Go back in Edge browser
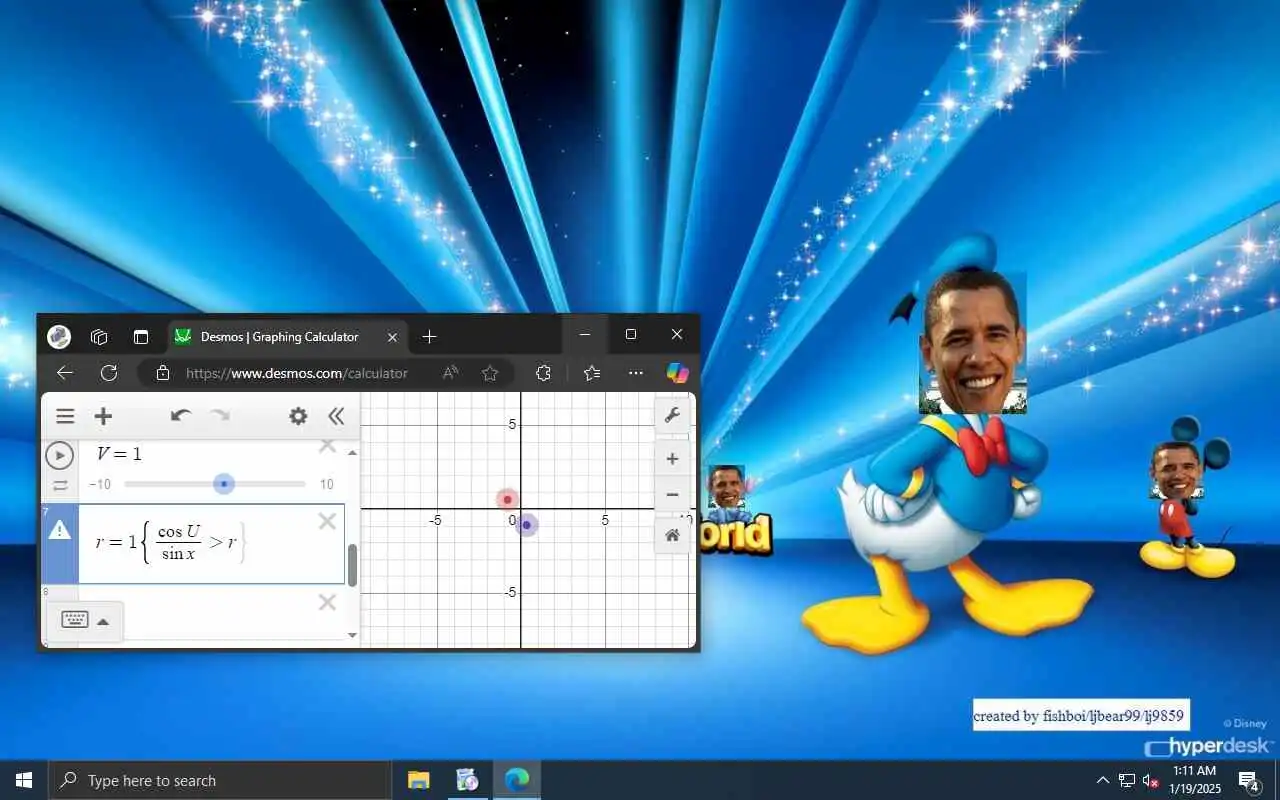The width and height of the screenshot is (1280, 800). (x=65, y=373)
